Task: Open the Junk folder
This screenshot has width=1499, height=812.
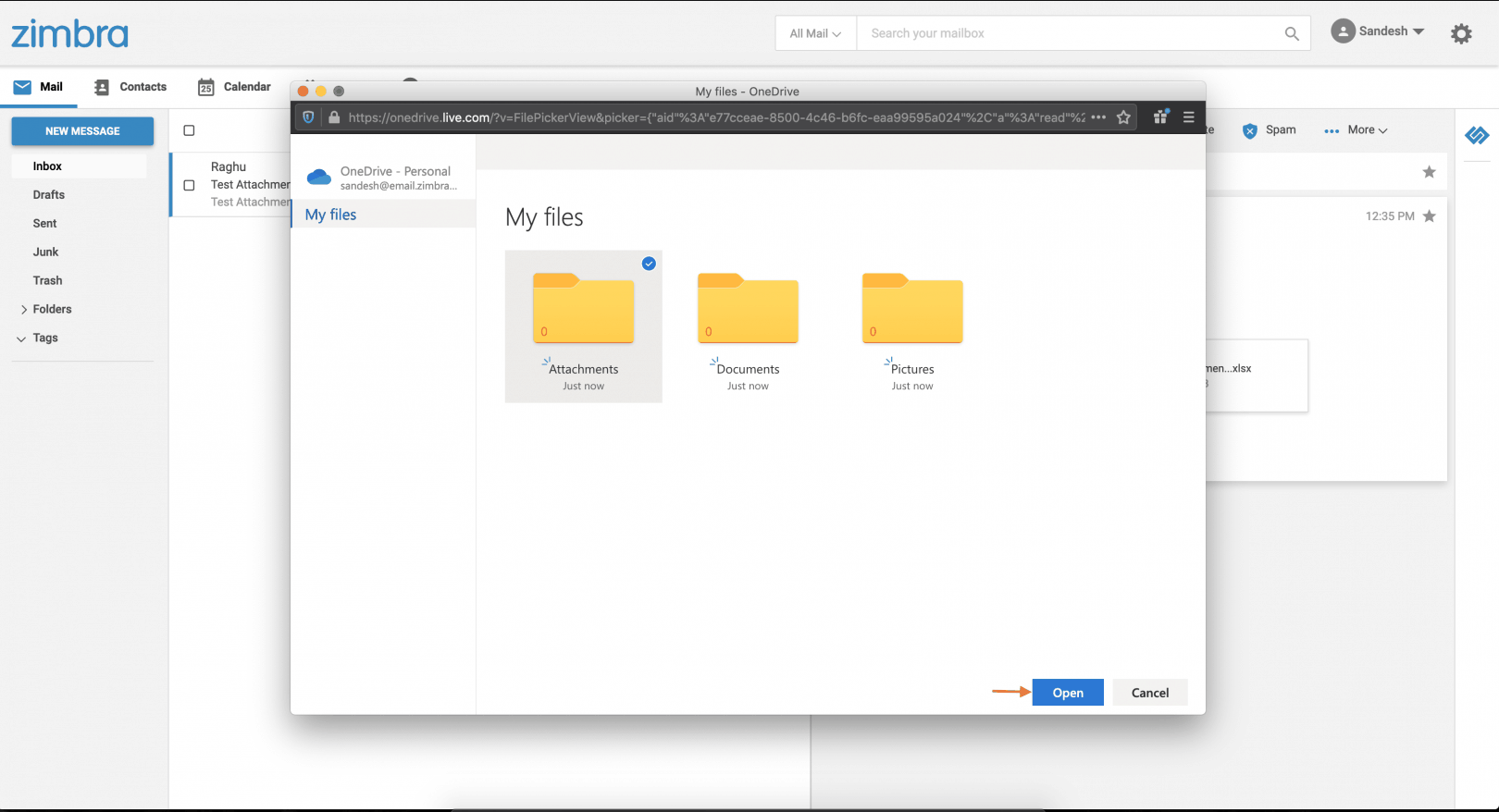Action: pos(45,252)
